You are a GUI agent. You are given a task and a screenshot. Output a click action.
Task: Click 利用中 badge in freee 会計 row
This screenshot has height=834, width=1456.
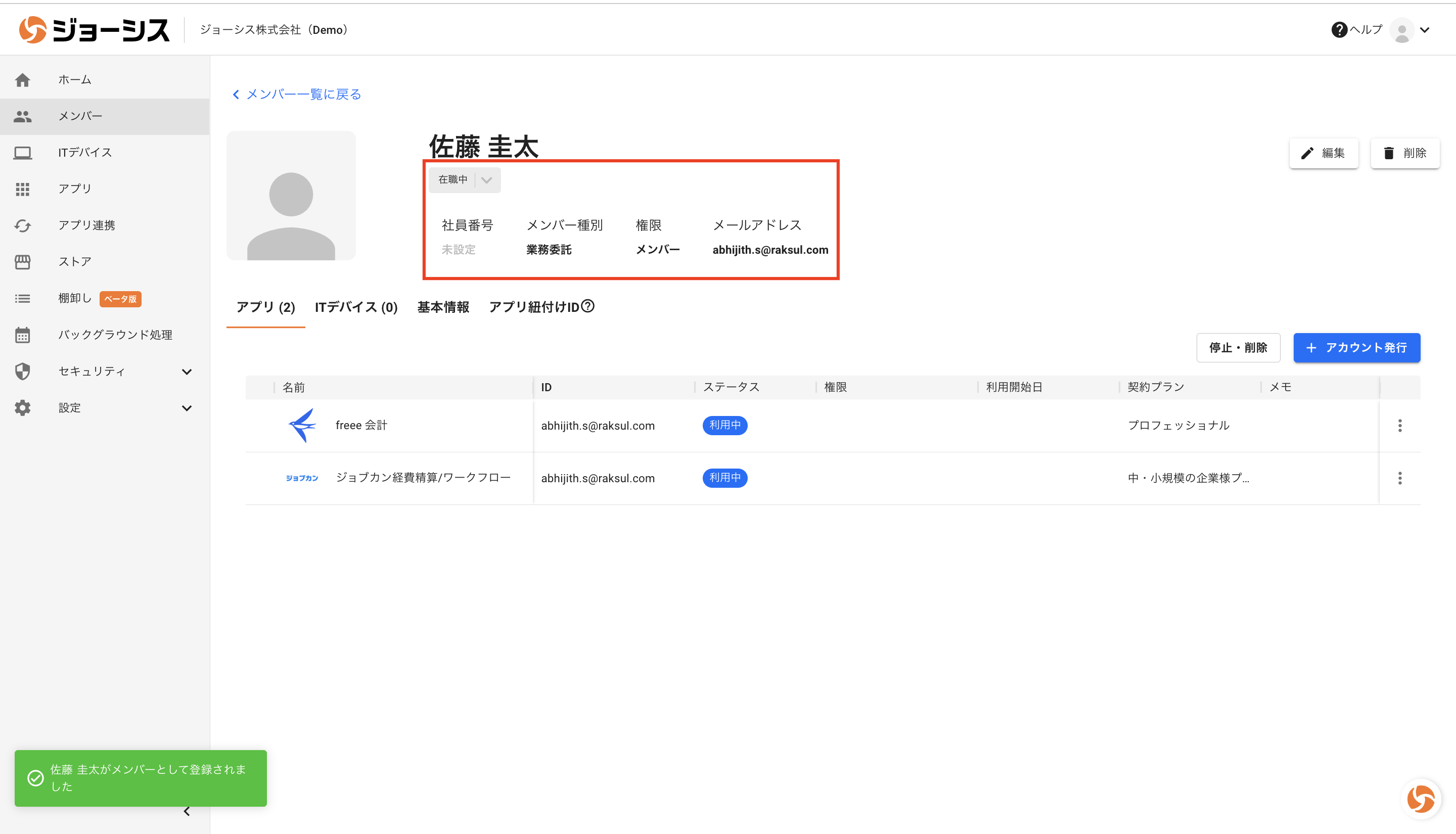[725, 426]
